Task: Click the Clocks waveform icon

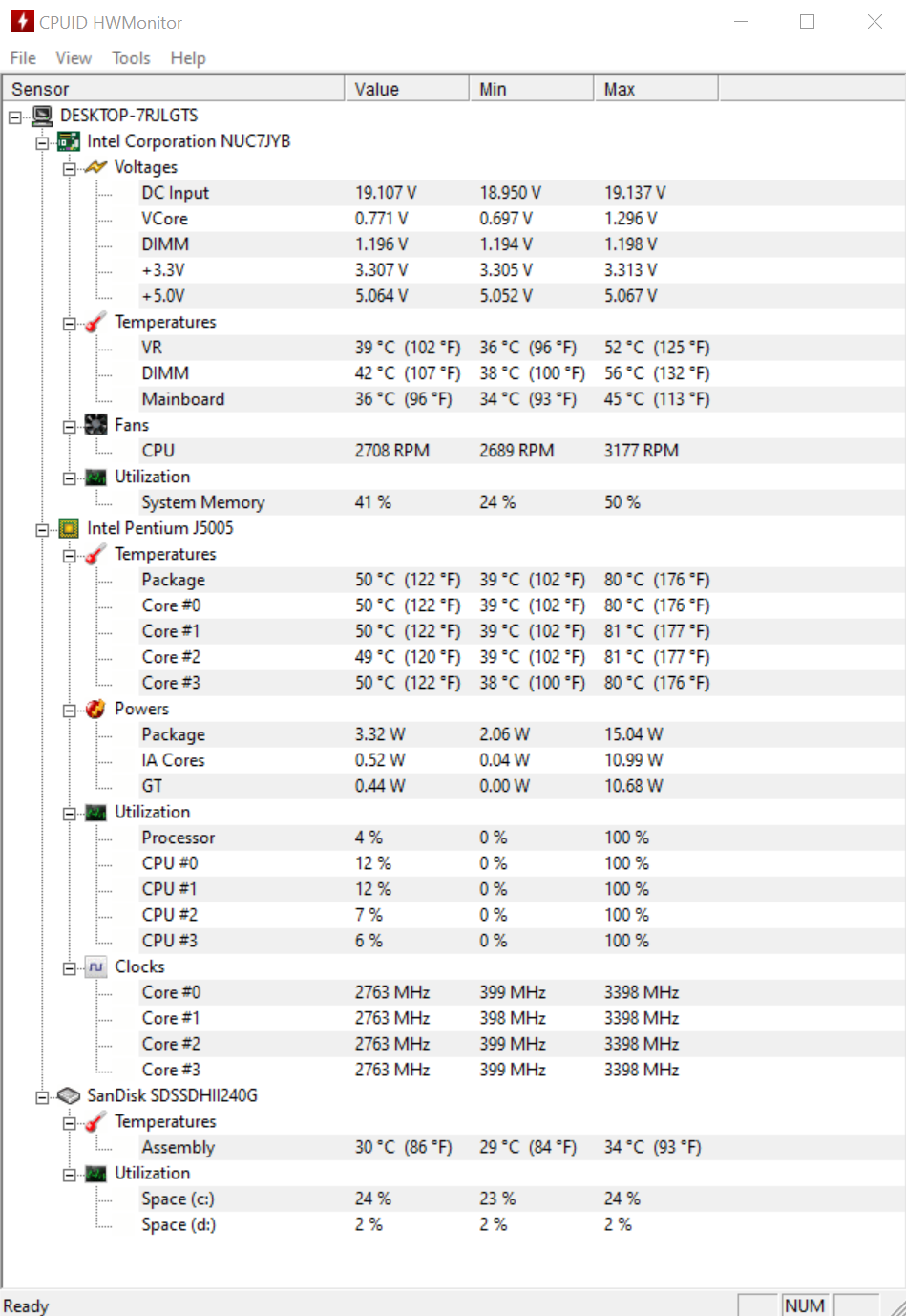Action: [95, 966]
